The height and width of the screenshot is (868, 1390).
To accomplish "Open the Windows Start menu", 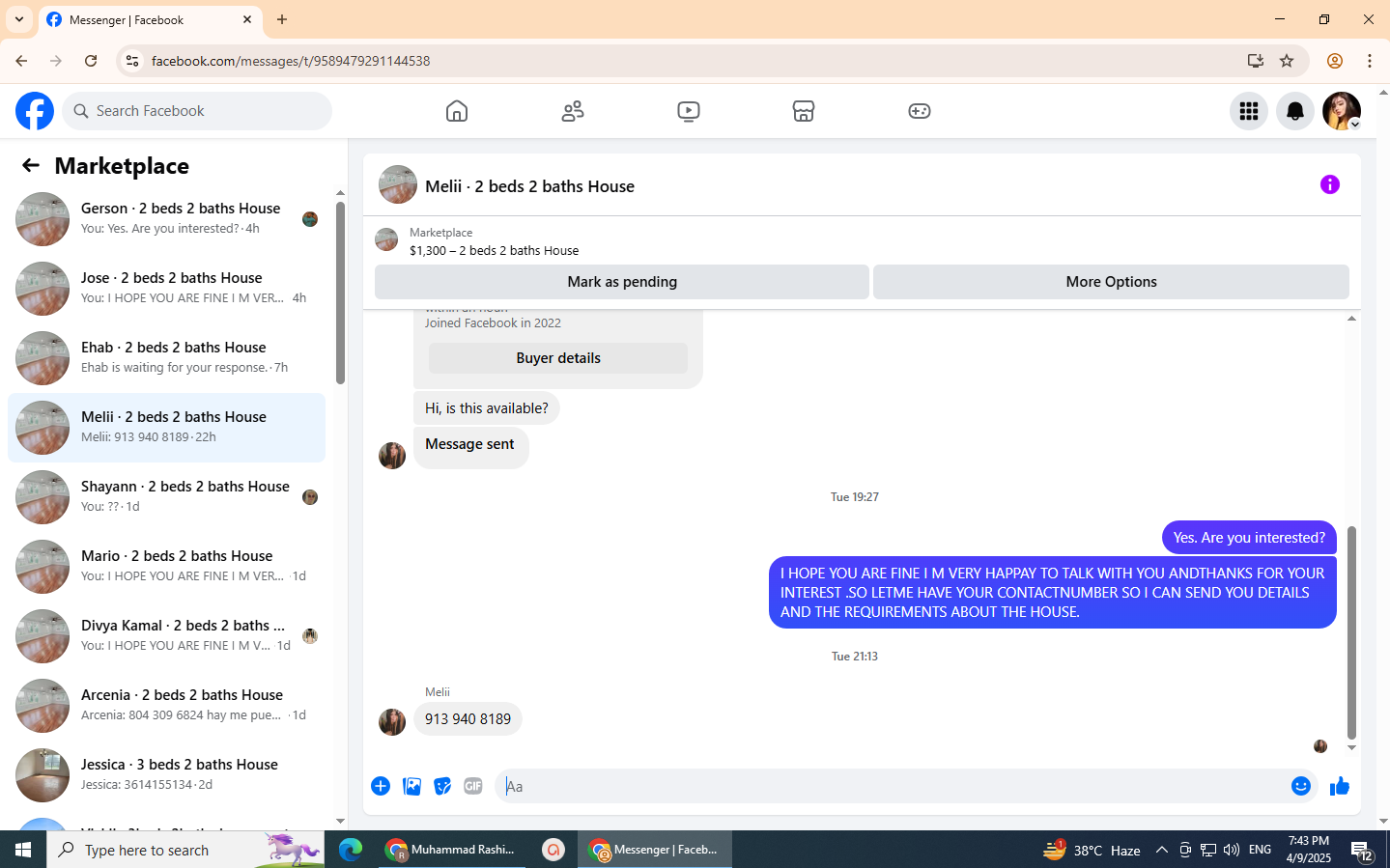I will click(23, 850).
